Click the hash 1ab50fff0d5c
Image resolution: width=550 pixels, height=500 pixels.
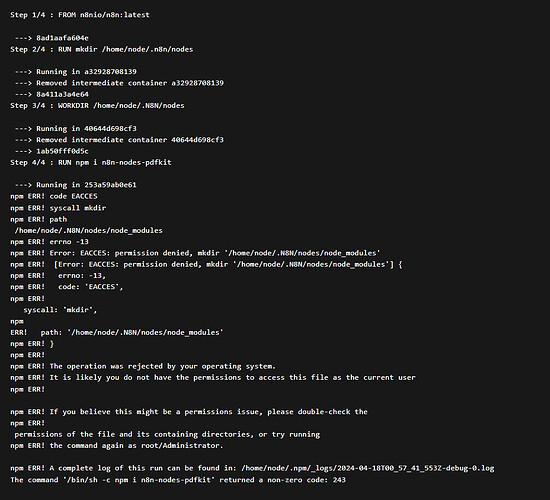tap(62, 151)
